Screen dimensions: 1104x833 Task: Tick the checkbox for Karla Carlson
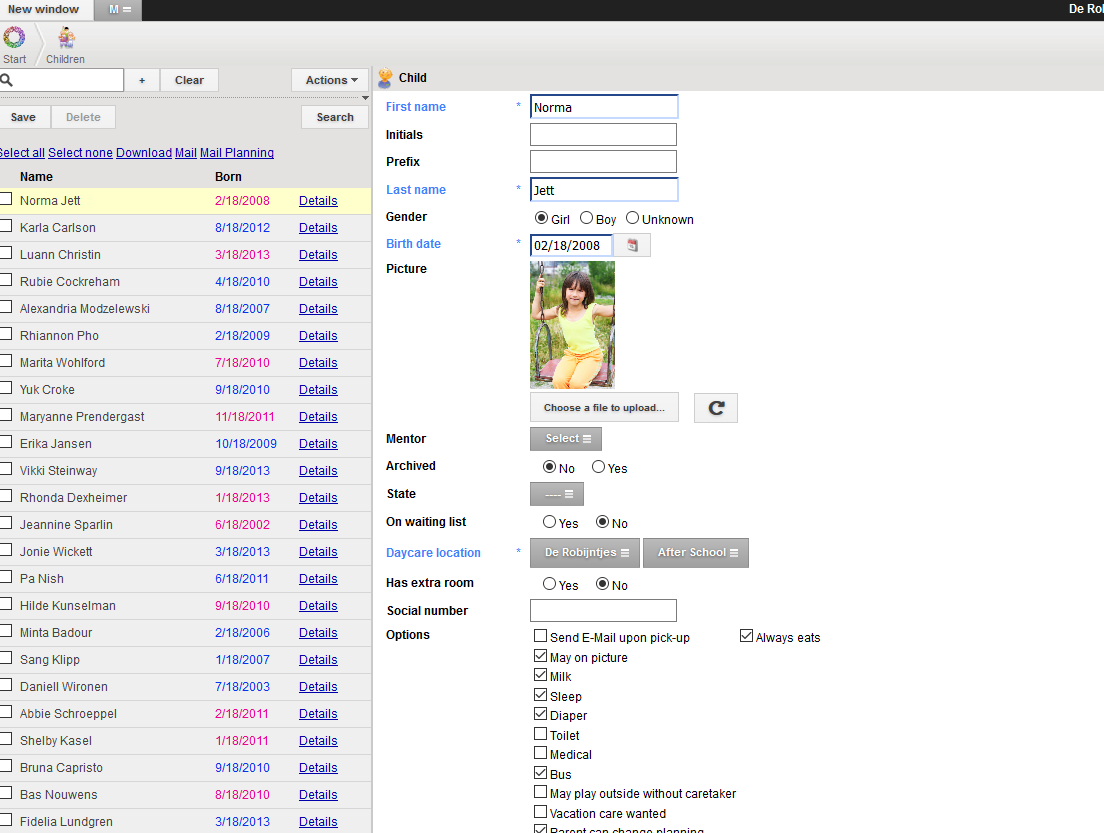pos(6,226)
